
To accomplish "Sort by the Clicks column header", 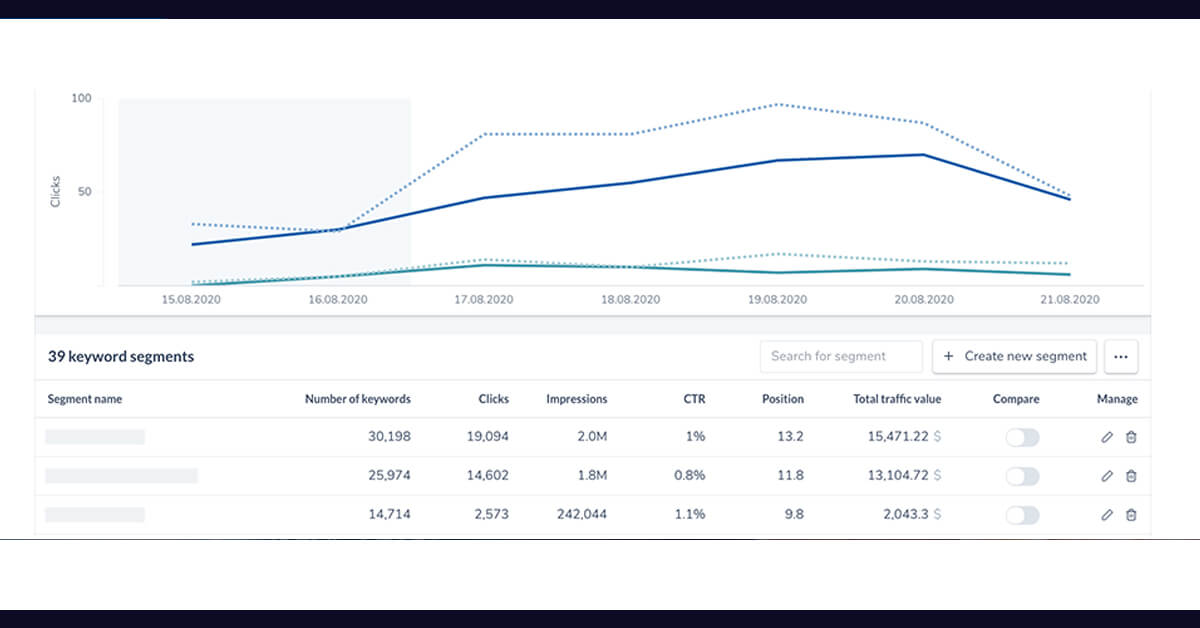I will tap(494, 399).
